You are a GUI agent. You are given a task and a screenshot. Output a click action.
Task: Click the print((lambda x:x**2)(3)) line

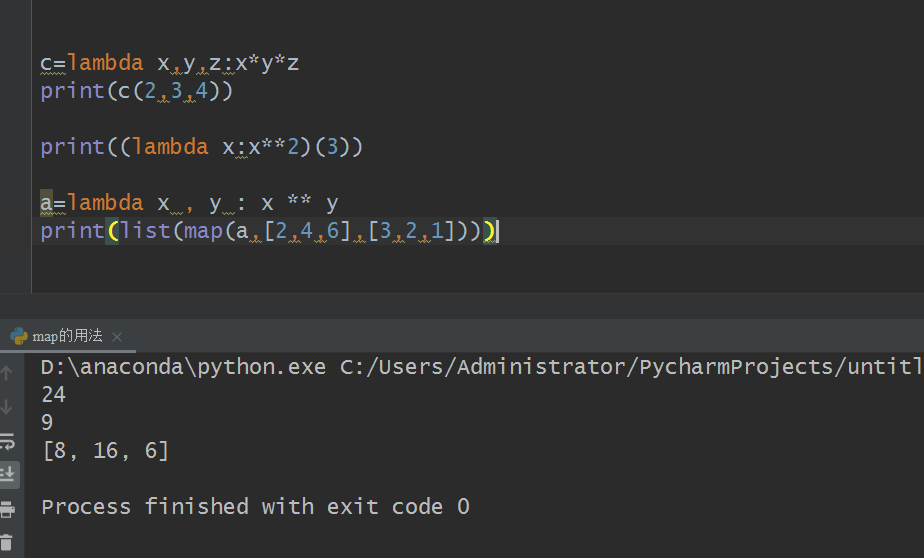[x=202, y=147]
